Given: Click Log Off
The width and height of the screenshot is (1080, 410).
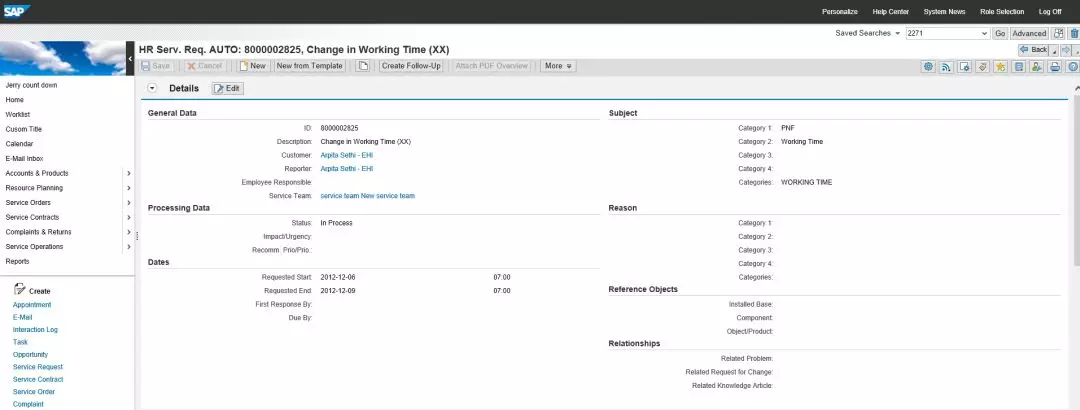Looking at the screenshot, I should point(1050,12).
